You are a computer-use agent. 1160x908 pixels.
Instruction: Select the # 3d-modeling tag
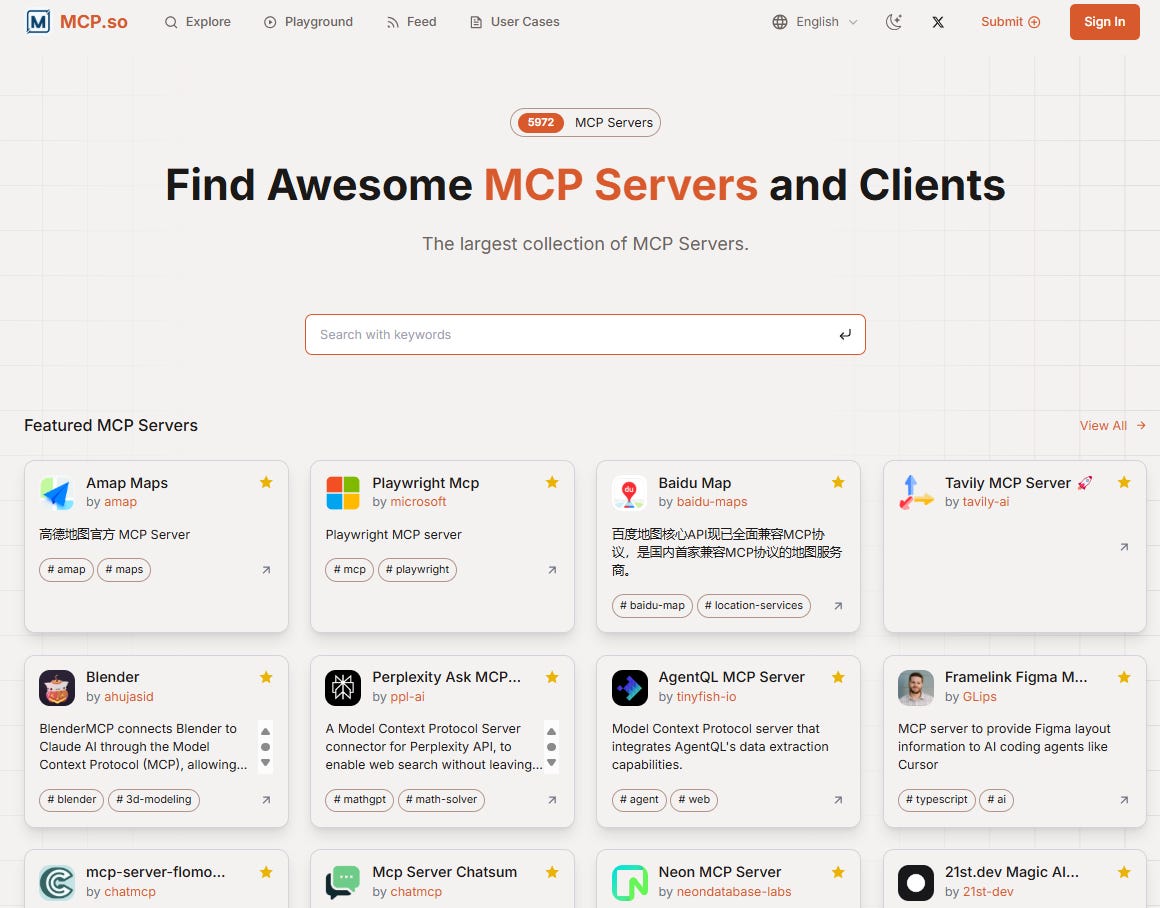click(x=154, y=799)
